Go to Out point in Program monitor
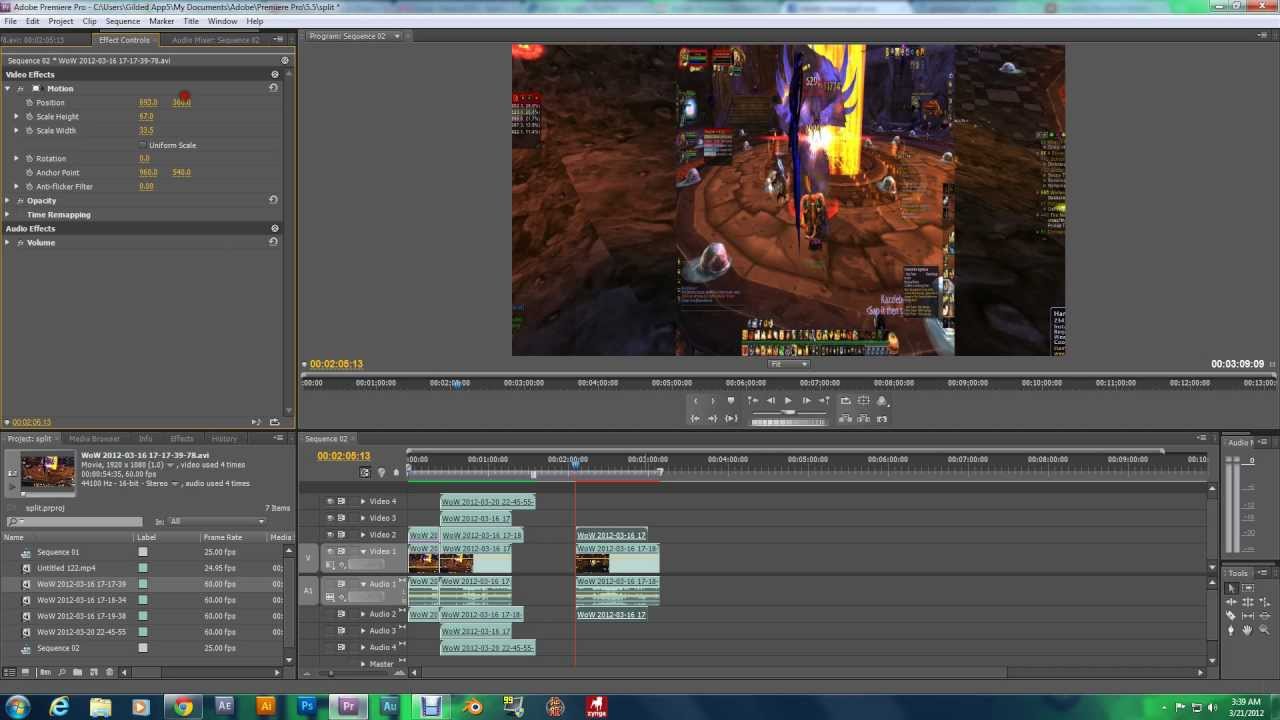 (713, 419)
